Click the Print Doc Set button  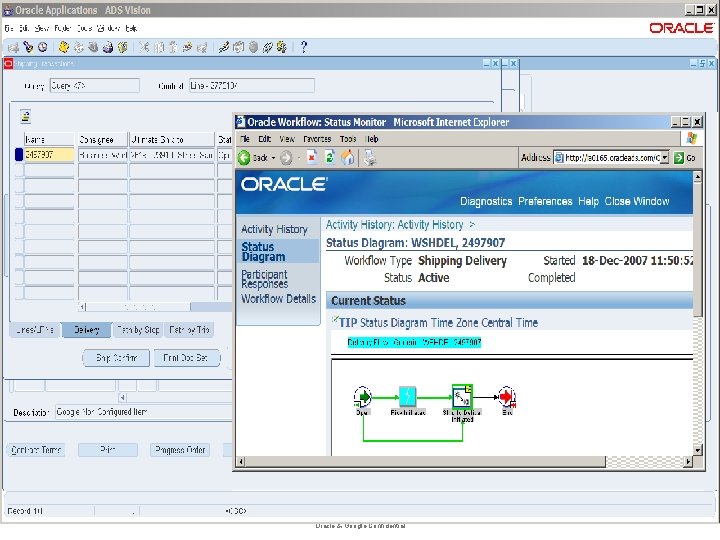(x=186, y=358)
